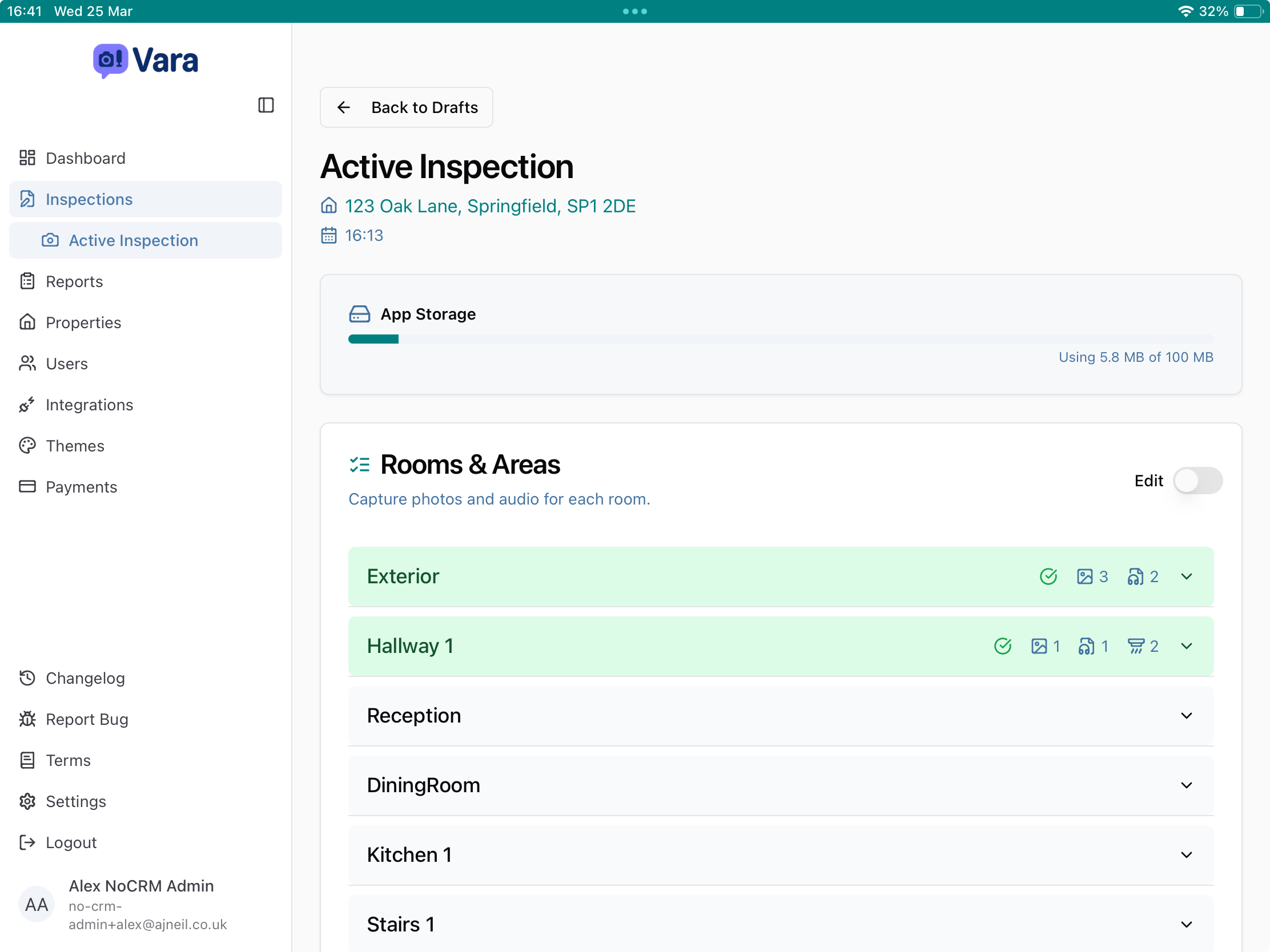
Task: Click the App Storage usage bar
Action: click(x=780, y=339)
